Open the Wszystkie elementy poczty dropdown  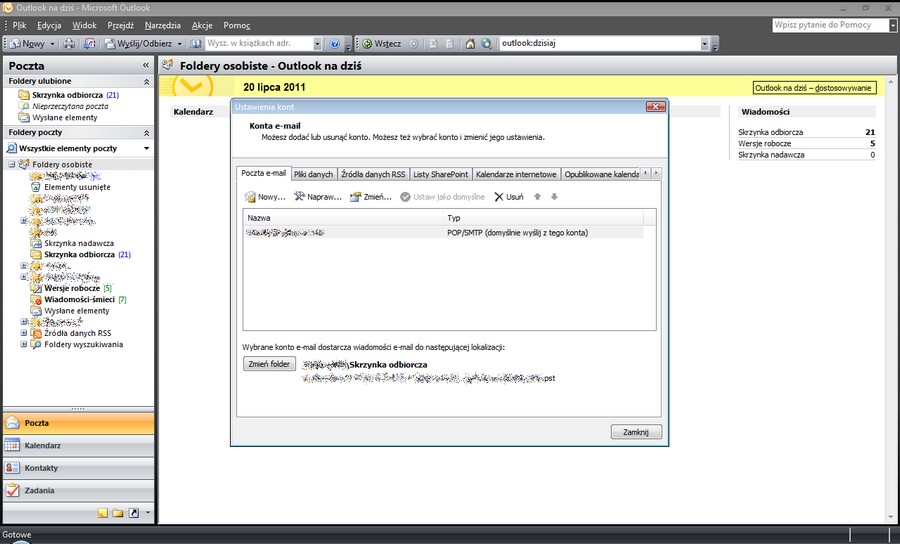147,148
